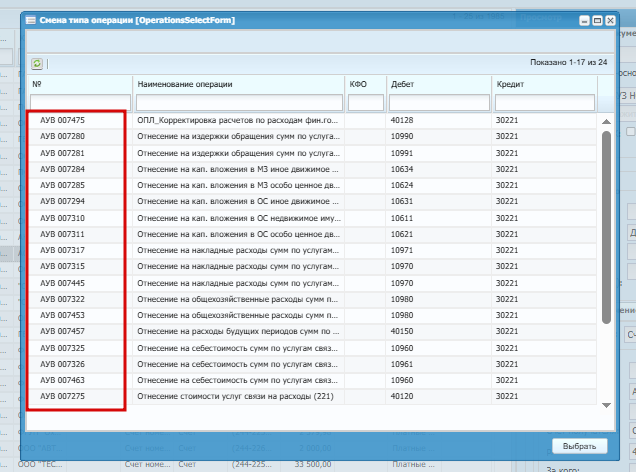Click scrollbar up arrow in operations grid
Viewport: 636px width, 472px height.
[606, 121]
